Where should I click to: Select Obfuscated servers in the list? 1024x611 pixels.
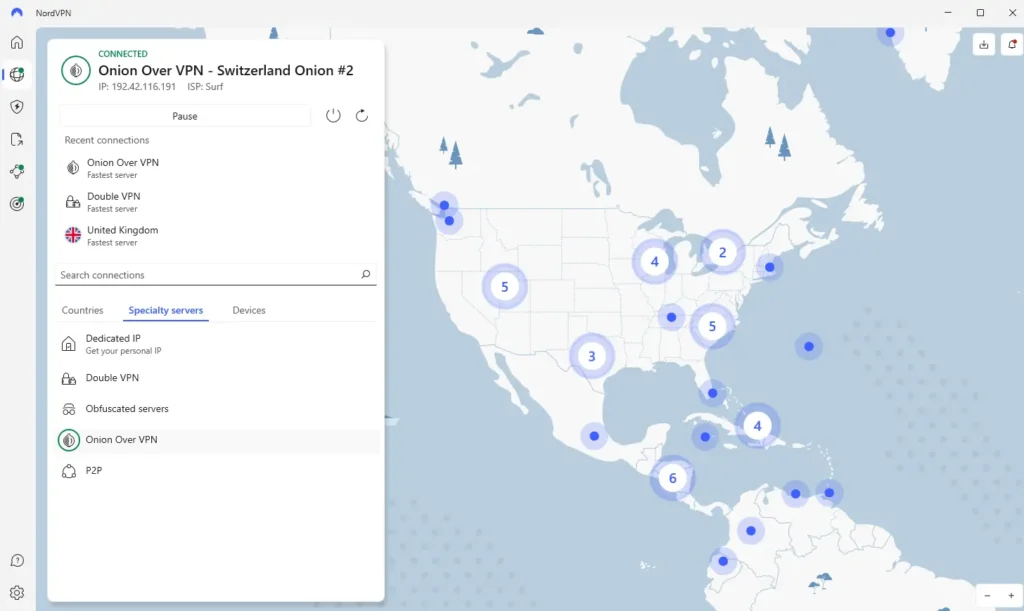click(x=126, y=409)
